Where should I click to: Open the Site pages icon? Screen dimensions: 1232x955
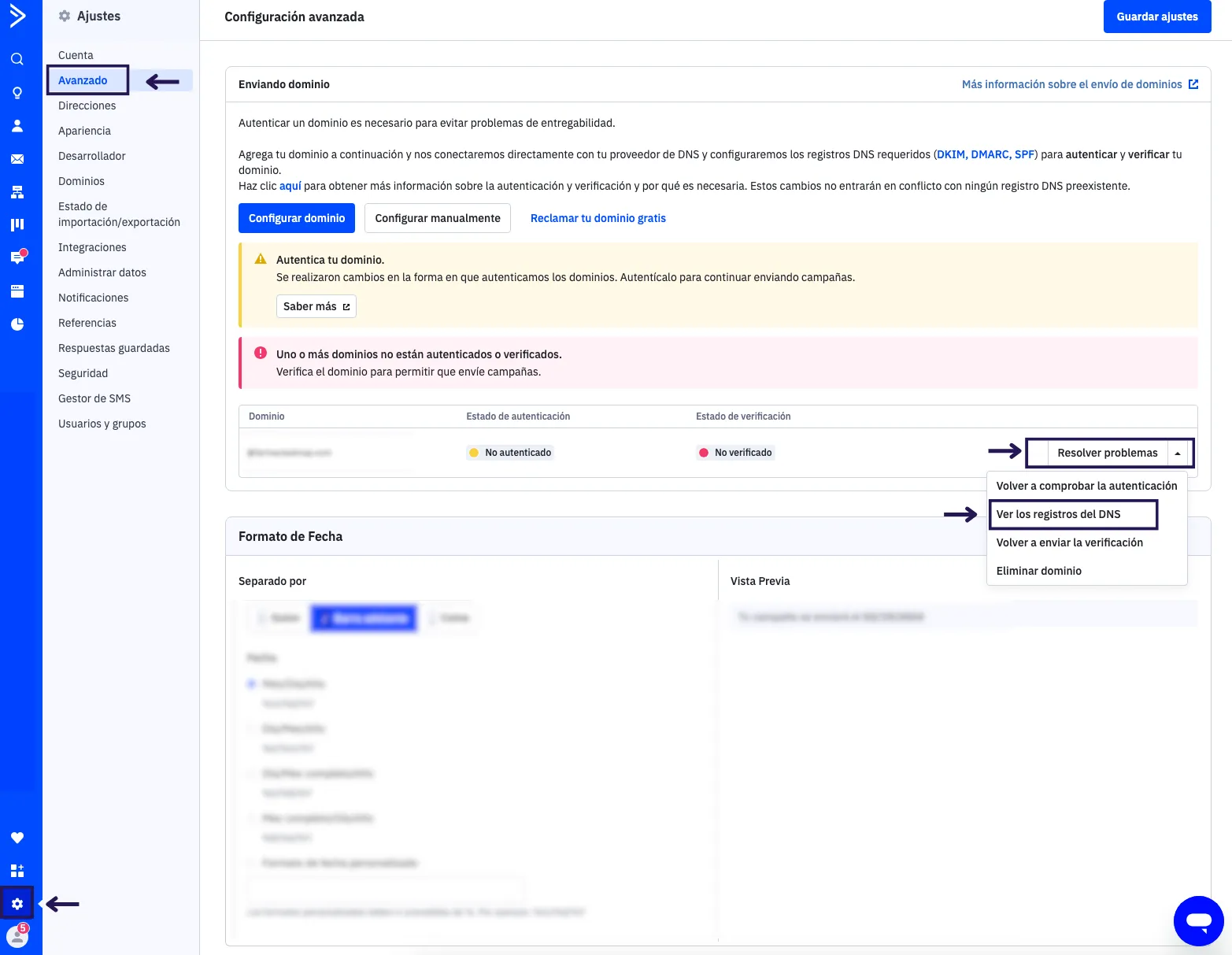pyautogui.click(x=17, y=291)
